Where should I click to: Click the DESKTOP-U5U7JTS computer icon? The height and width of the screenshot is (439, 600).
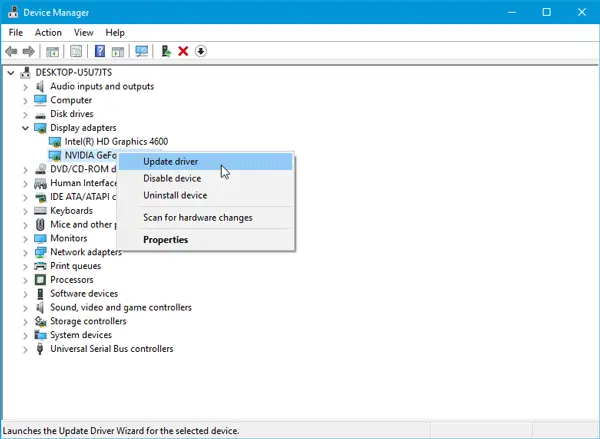click(x=26, y=72)
